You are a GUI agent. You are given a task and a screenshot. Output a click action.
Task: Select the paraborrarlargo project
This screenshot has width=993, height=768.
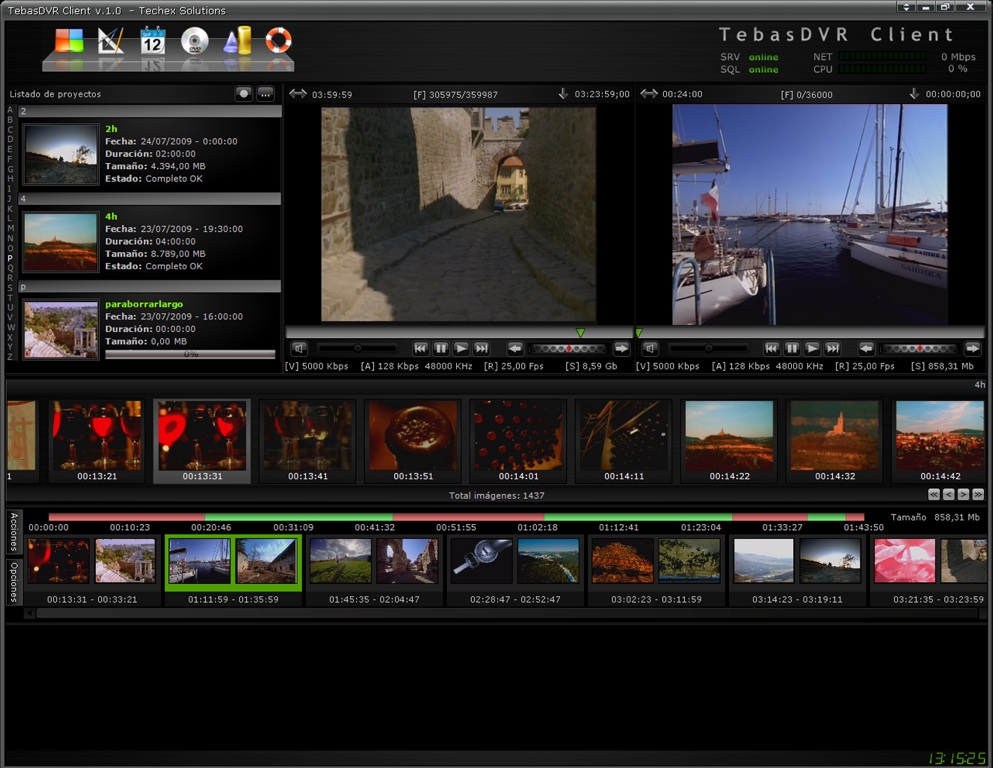click(150, 329)
